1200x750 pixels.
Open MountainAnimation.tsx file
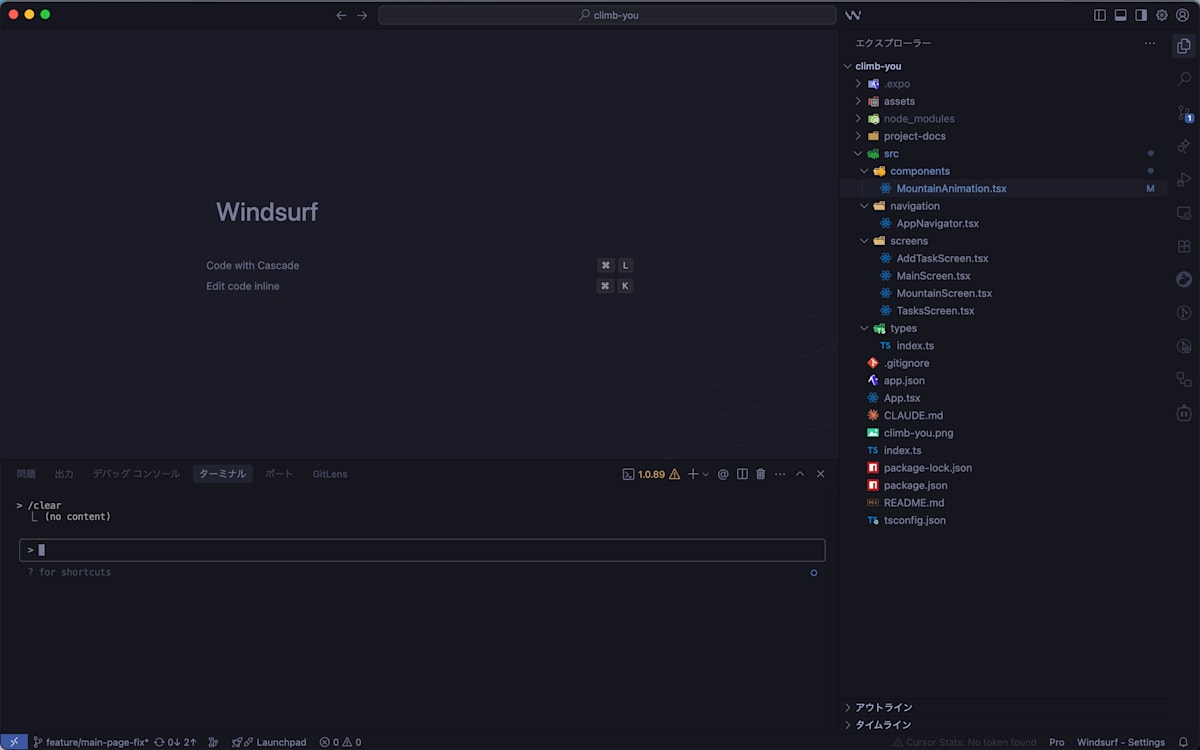coord(951,189)
